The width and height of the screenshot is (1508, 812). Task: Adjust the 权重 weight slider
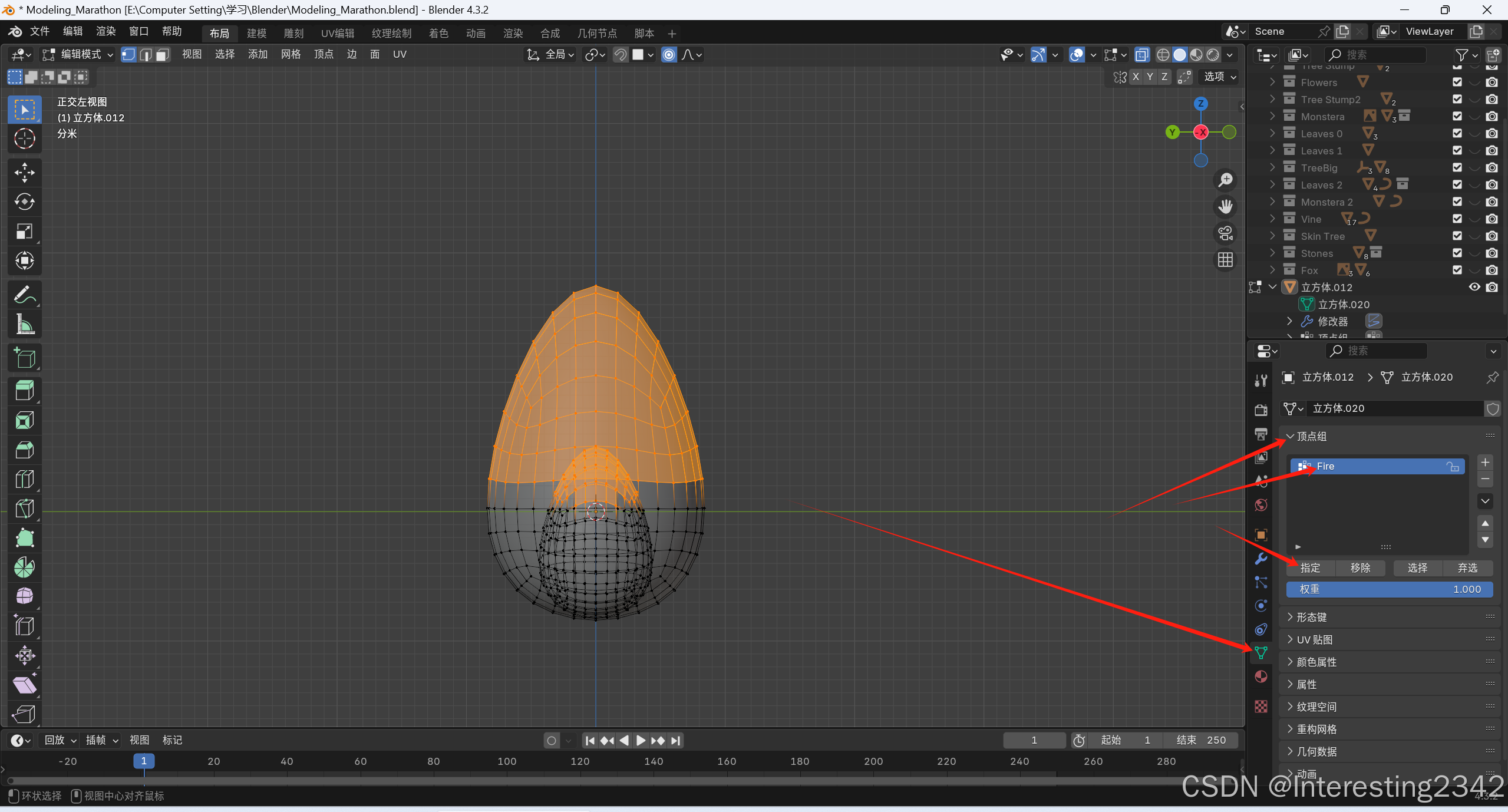click(x=1389, y=589)
